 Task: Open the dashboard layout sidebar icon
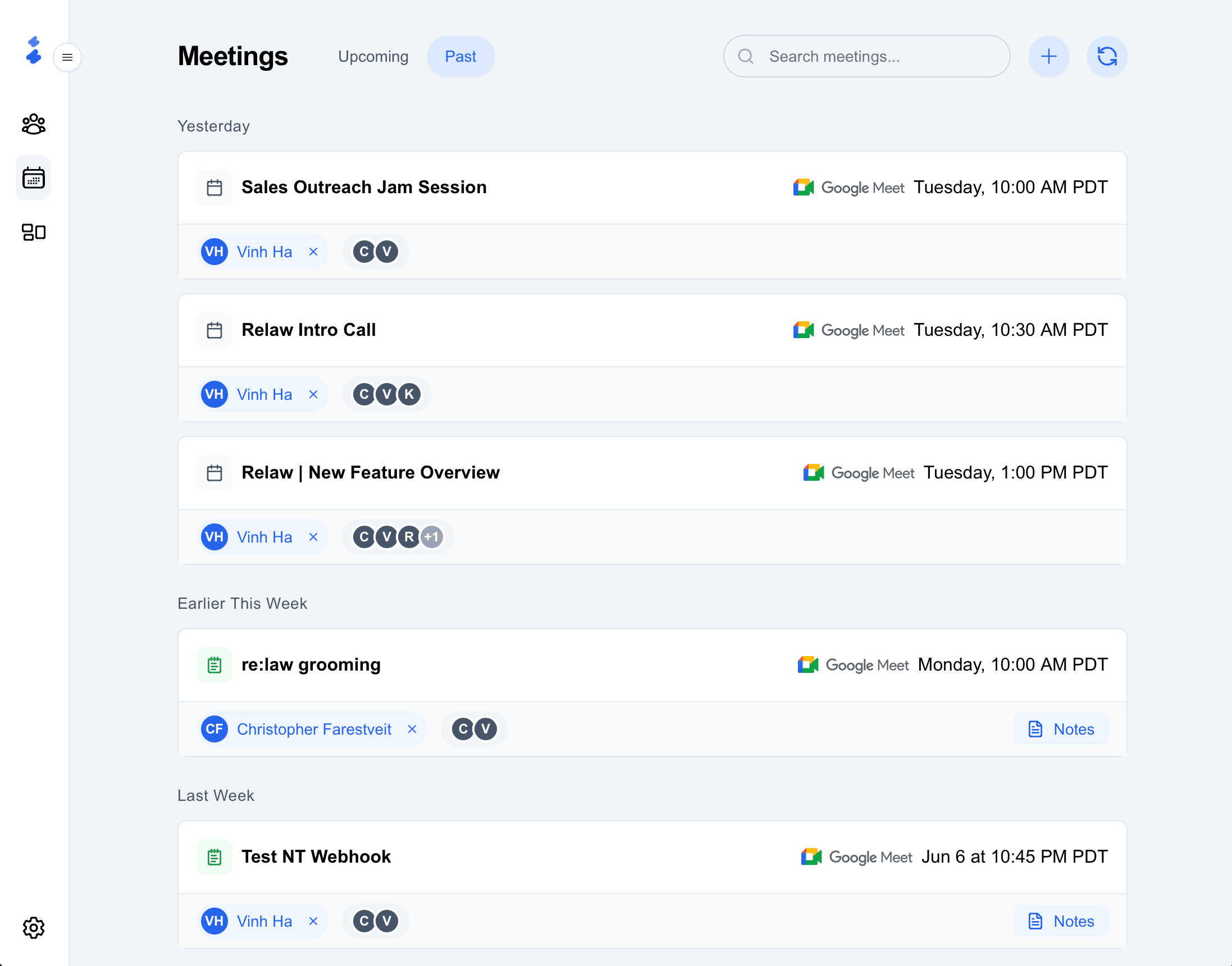pyautogui.click(x=33, y=232)
